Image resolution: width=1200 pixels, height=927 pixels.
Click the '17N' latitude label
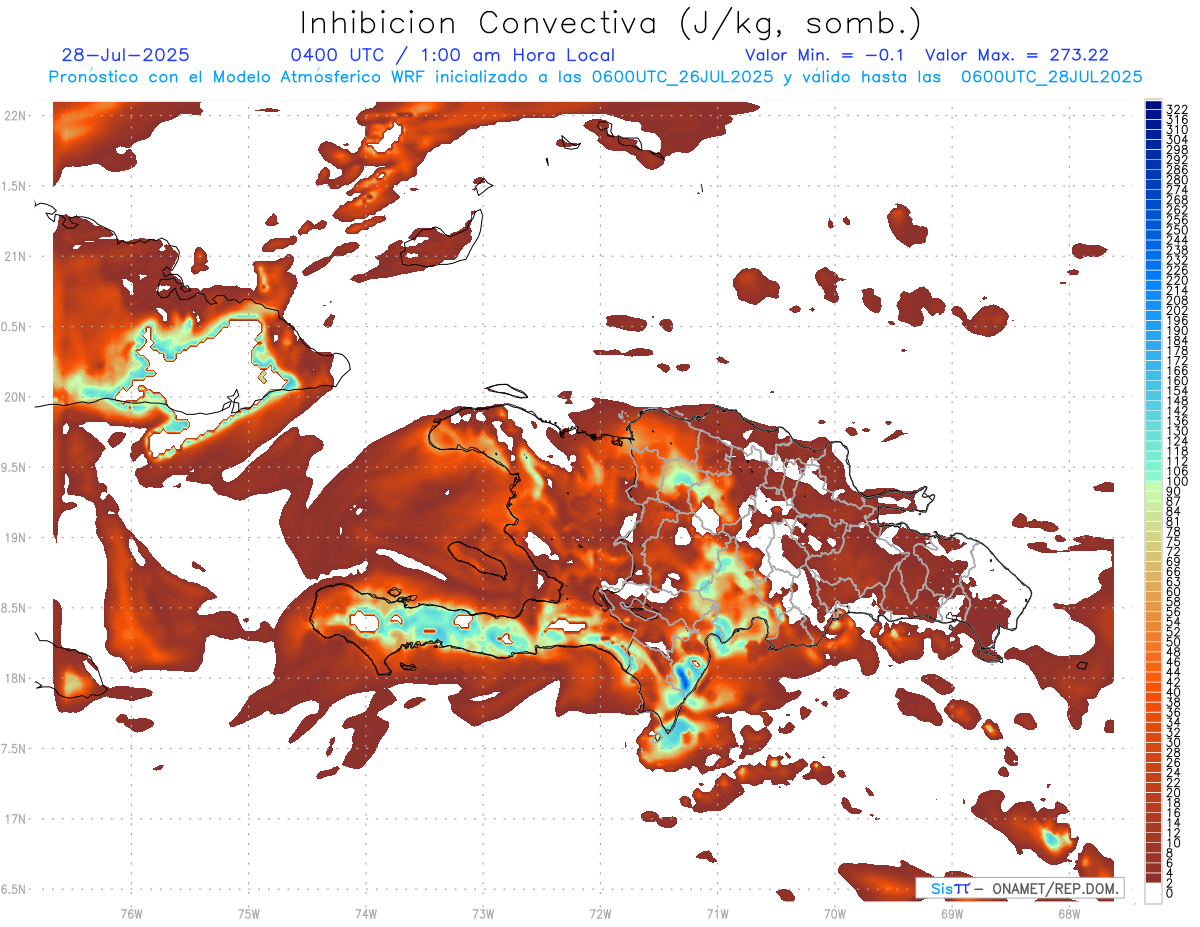coord(15,819)
